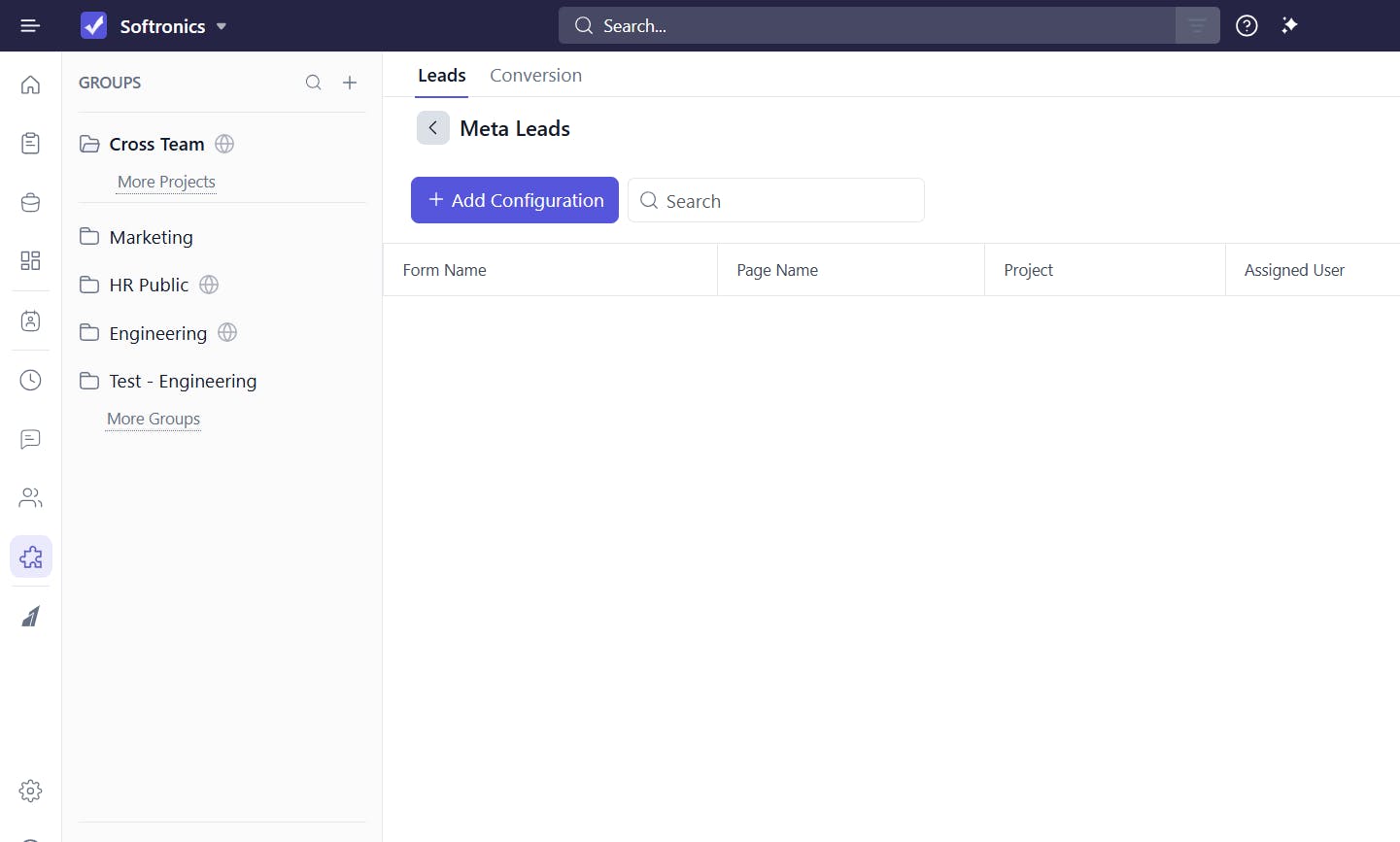
Task: Open the Help question mark icon
Action: pyautogui.click(x=1246, y=25)
